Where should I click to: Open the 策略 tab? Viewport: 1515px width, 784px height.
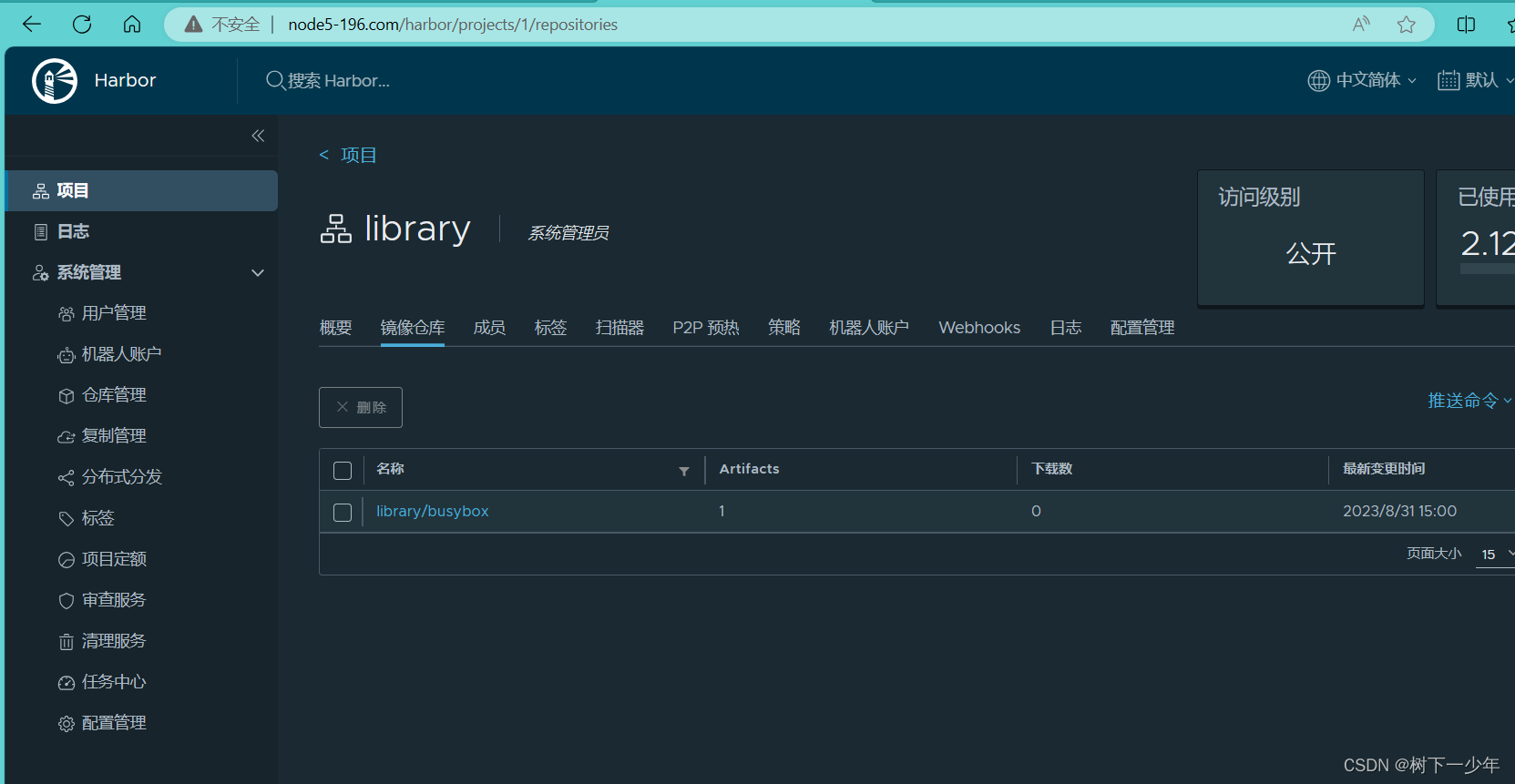coord(784,328)
